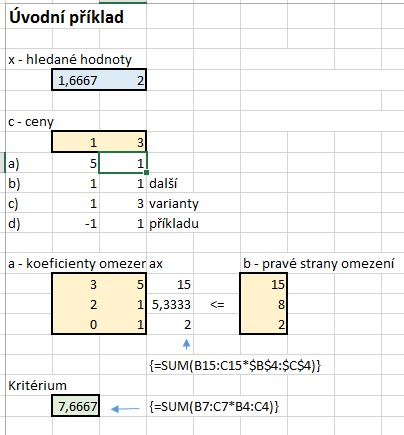Viewport: 404px width, 435px height.
Task: Click 'b - pravé strany omezení' label
Action: click(319, 264)
